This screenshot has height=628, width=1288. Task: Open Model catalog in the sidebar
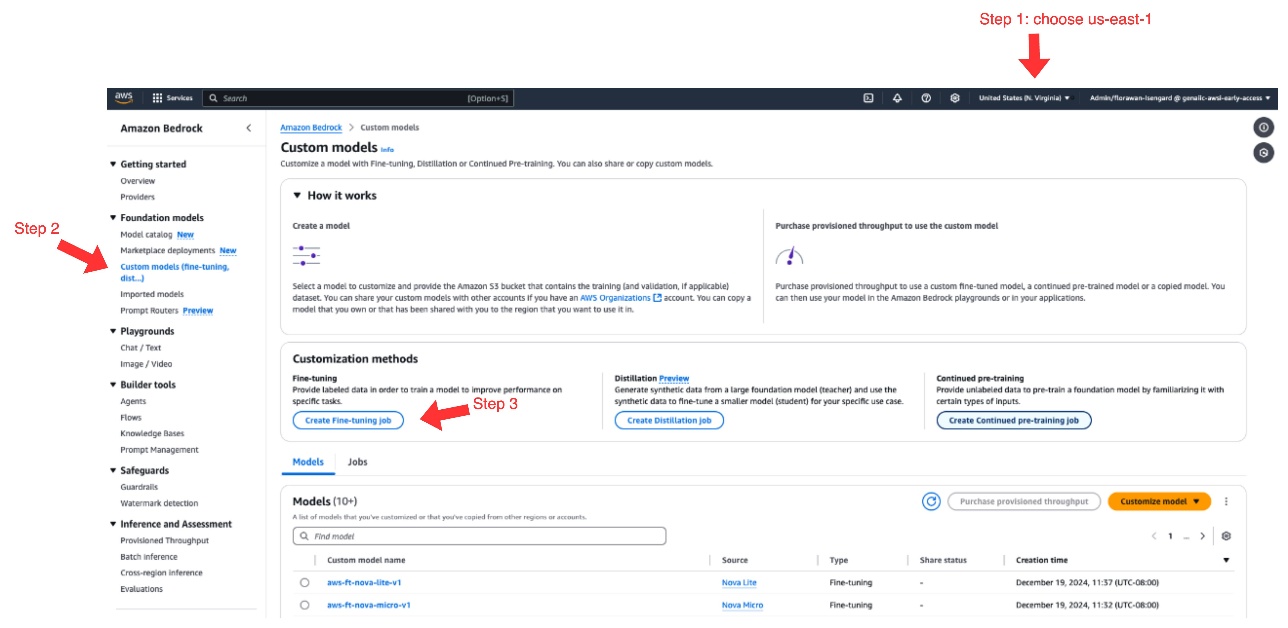(x=146, y=234)
